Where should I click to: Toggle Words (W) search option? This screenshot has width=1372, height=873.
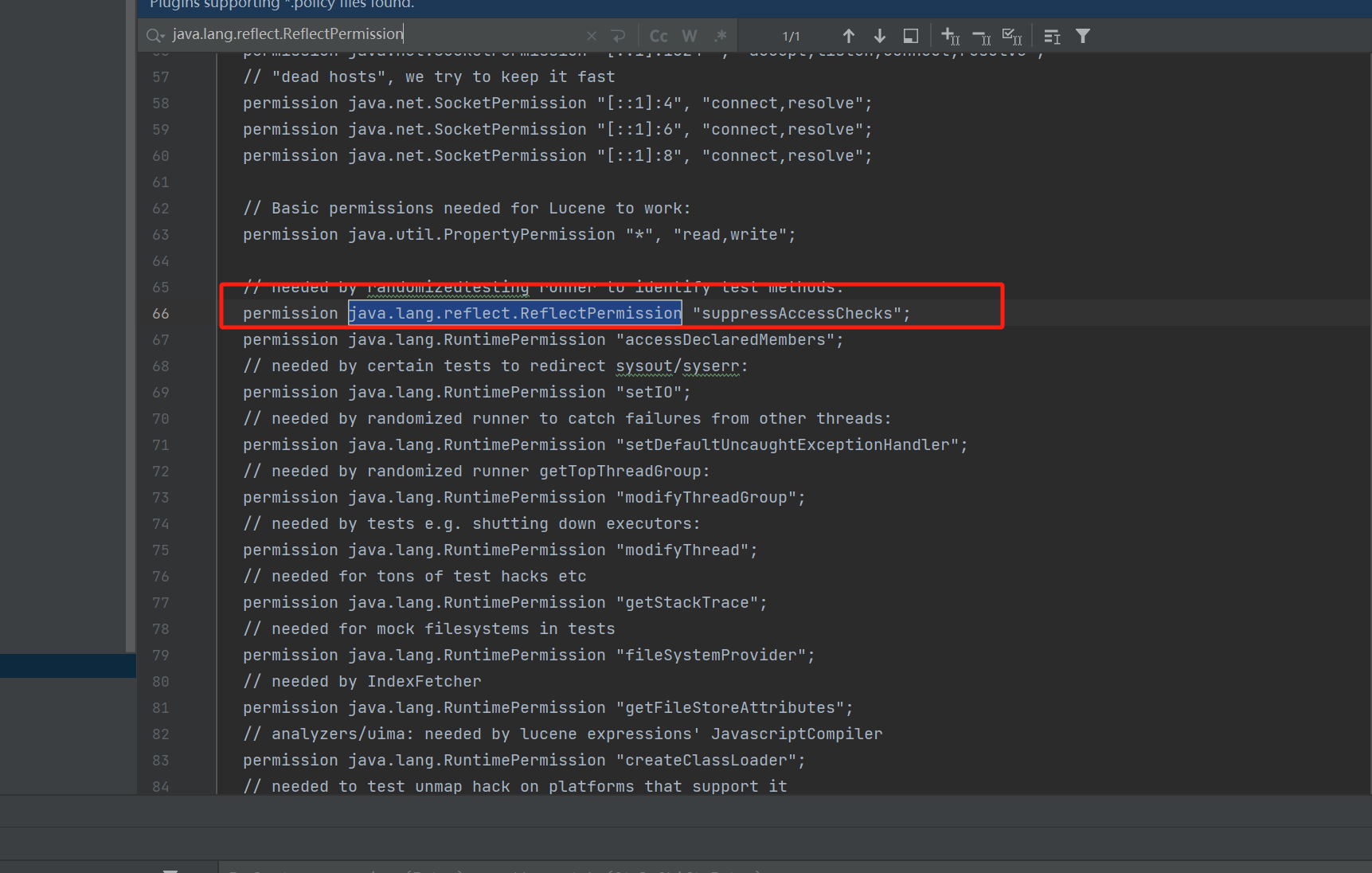tap(690, 36)
